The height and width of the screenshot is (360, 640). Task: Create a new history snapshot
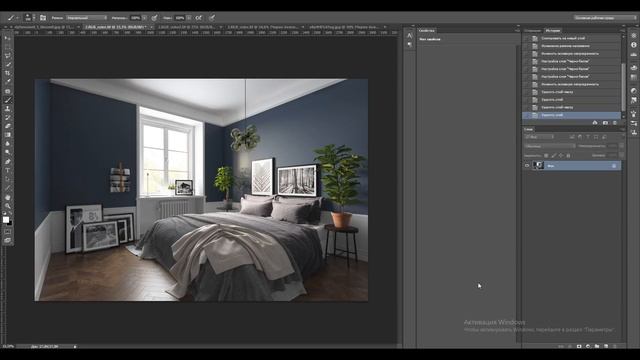605,122
